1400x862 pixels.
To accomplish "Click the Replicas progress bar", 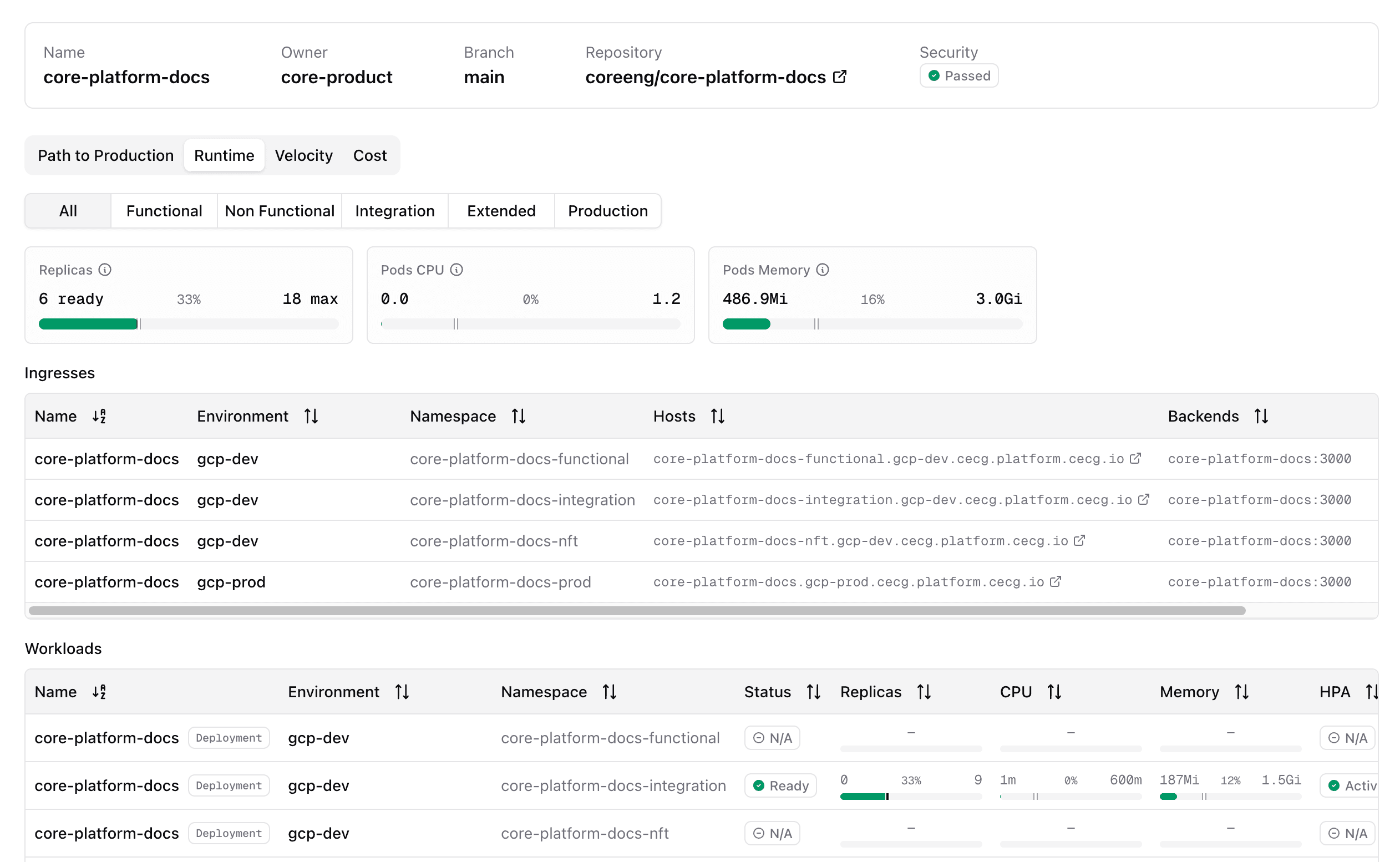I will pyautogui.click(x=189, y=324).
